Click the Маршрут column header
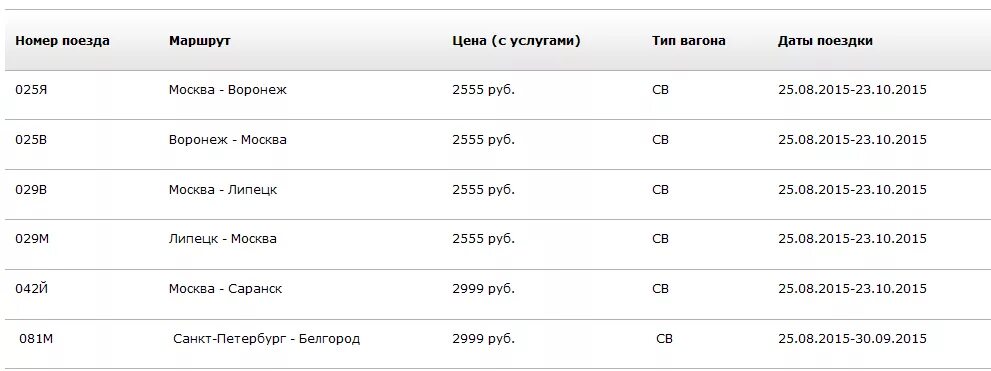The width and height of the screenshot is (991, 371). tap(200, 41)
